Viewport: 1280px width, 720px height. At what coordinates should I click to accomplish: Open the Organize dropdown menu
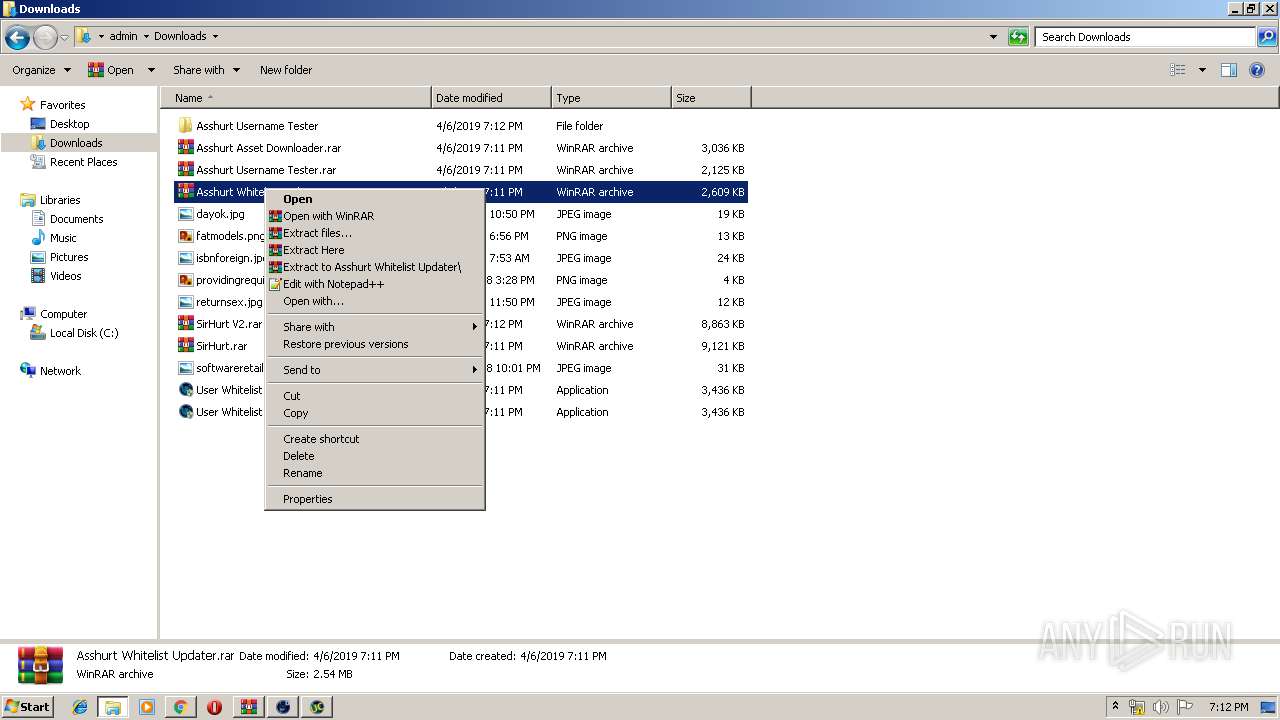click(41, 70)
